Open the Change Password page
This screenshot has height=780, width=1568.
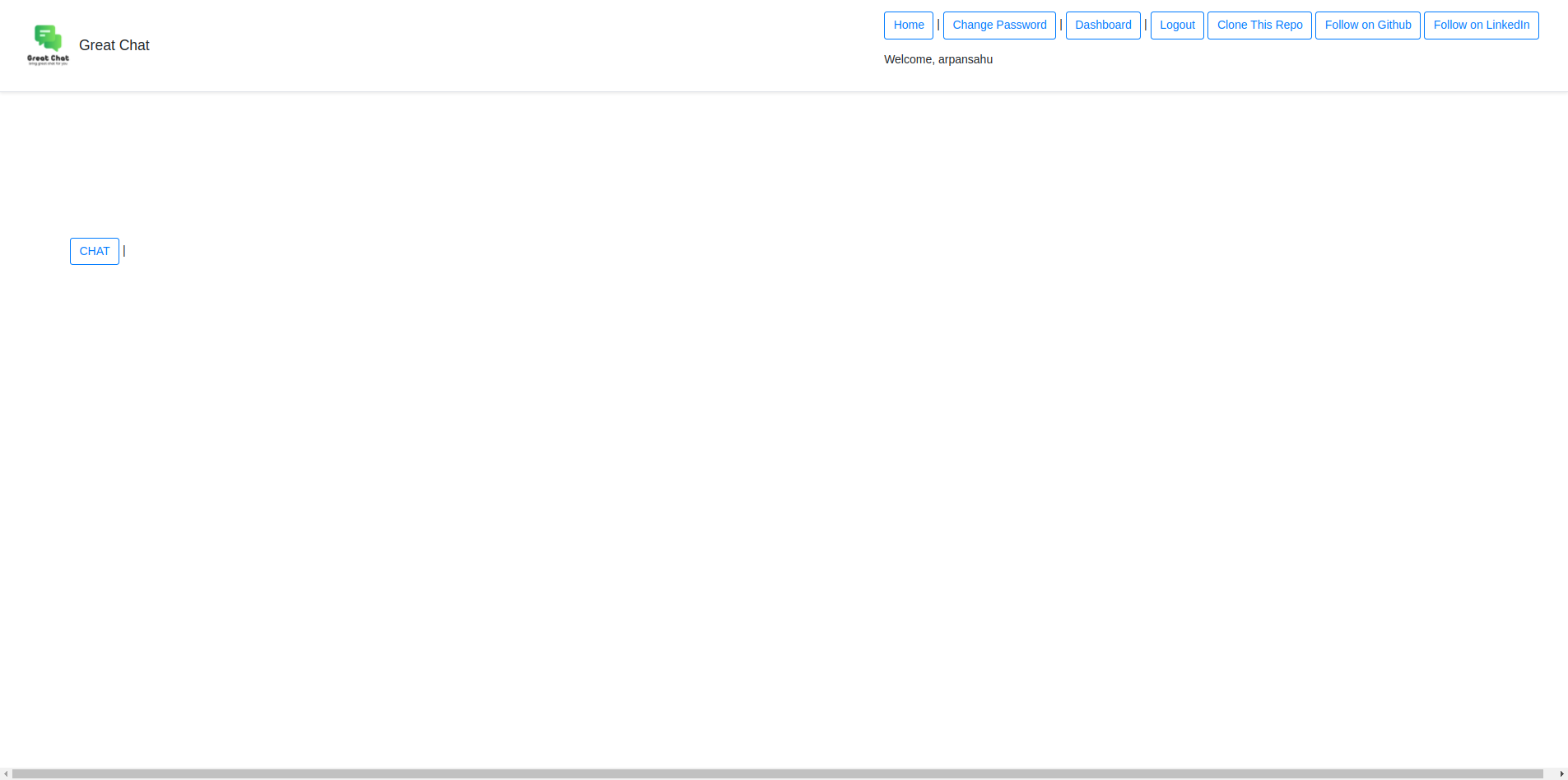(x=998, y=26)
